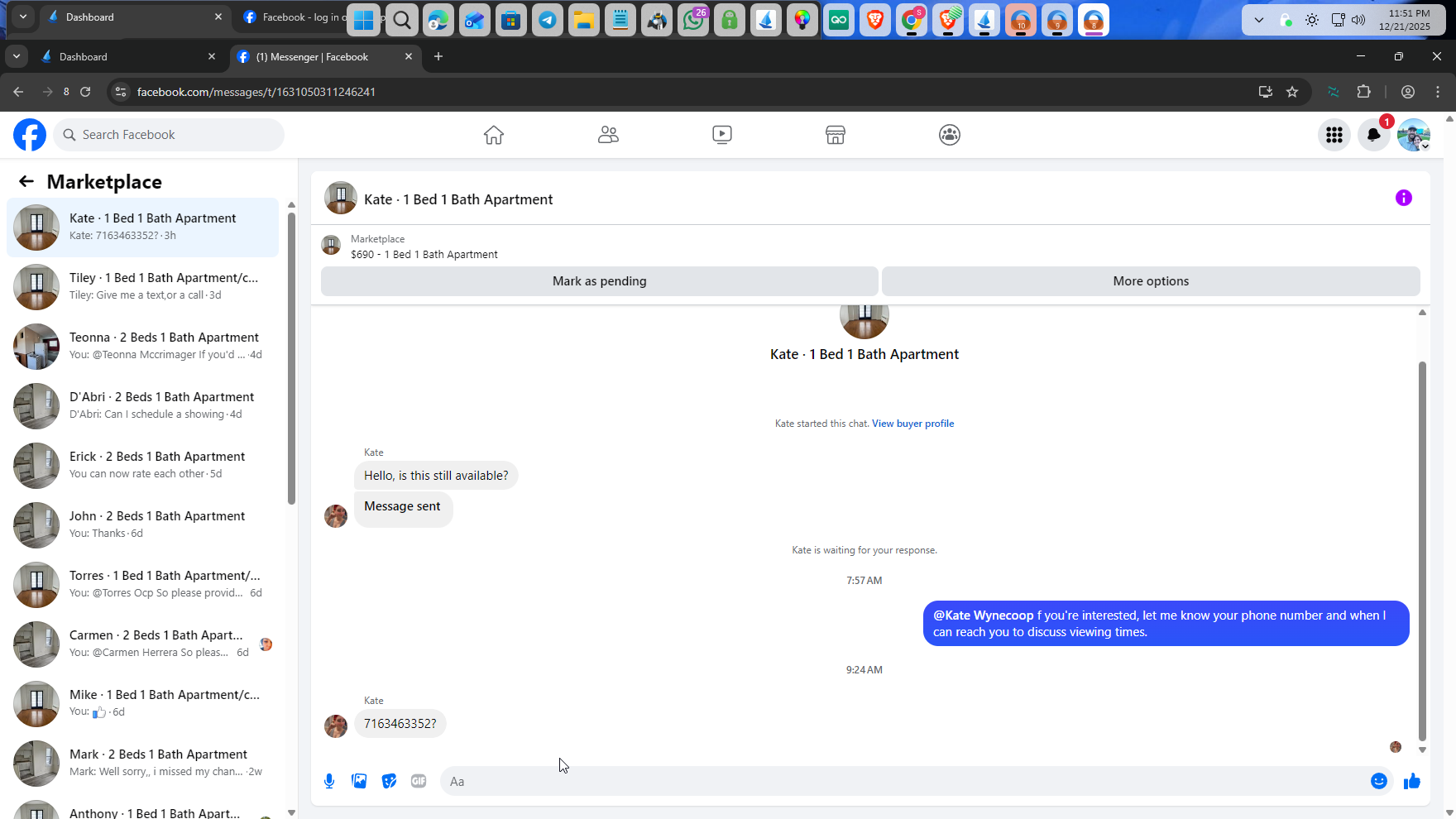Open a new browser tab
Screen dimensions: 1456x819
pyautogui.click(x=438, y=56)
